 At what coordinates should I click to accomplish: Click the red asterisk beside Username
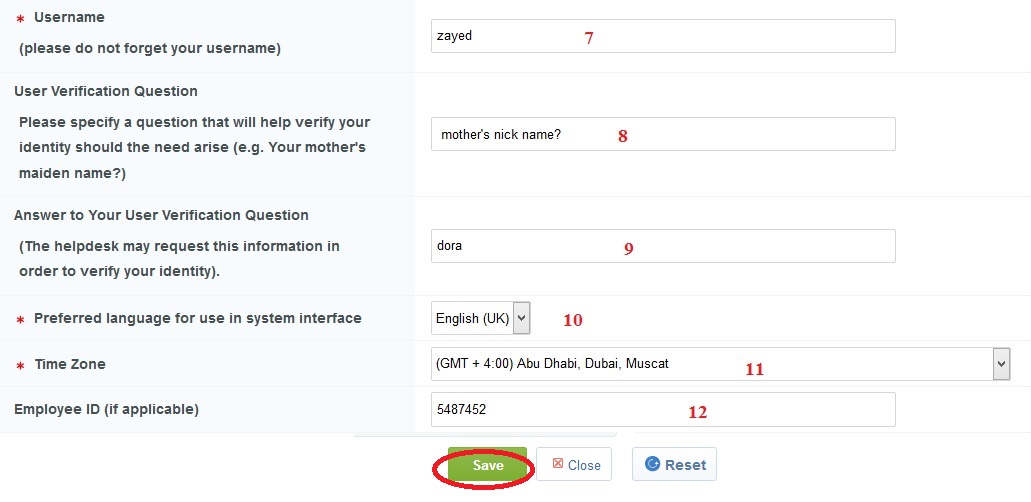20,19
